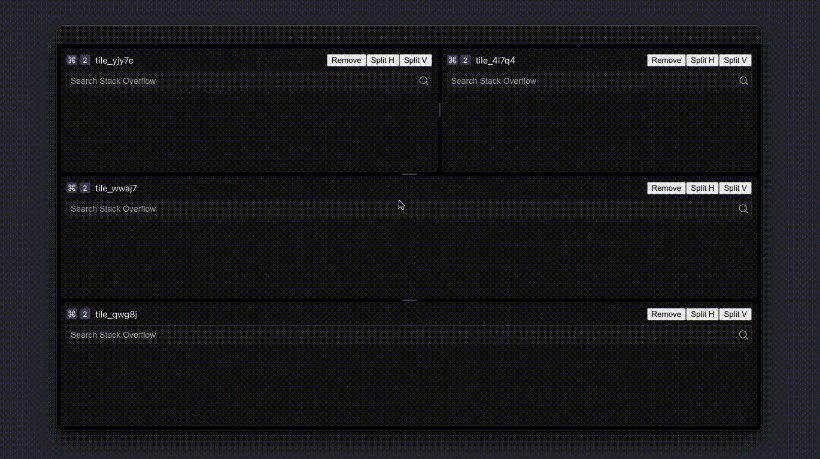The width and height of the screenshot is (820, 459).
Task: Focus the Search Stack Overflow field in tile_wwaj7
Action: tap(400, 209)
